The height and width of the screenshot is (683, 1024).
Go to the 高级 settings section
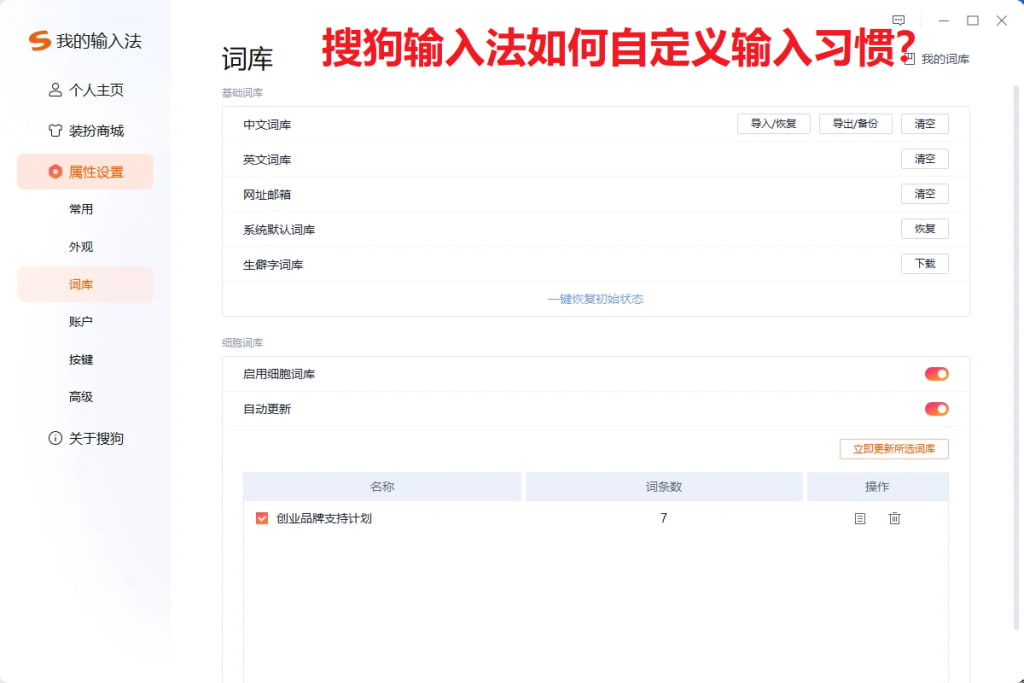pos(80,397)
